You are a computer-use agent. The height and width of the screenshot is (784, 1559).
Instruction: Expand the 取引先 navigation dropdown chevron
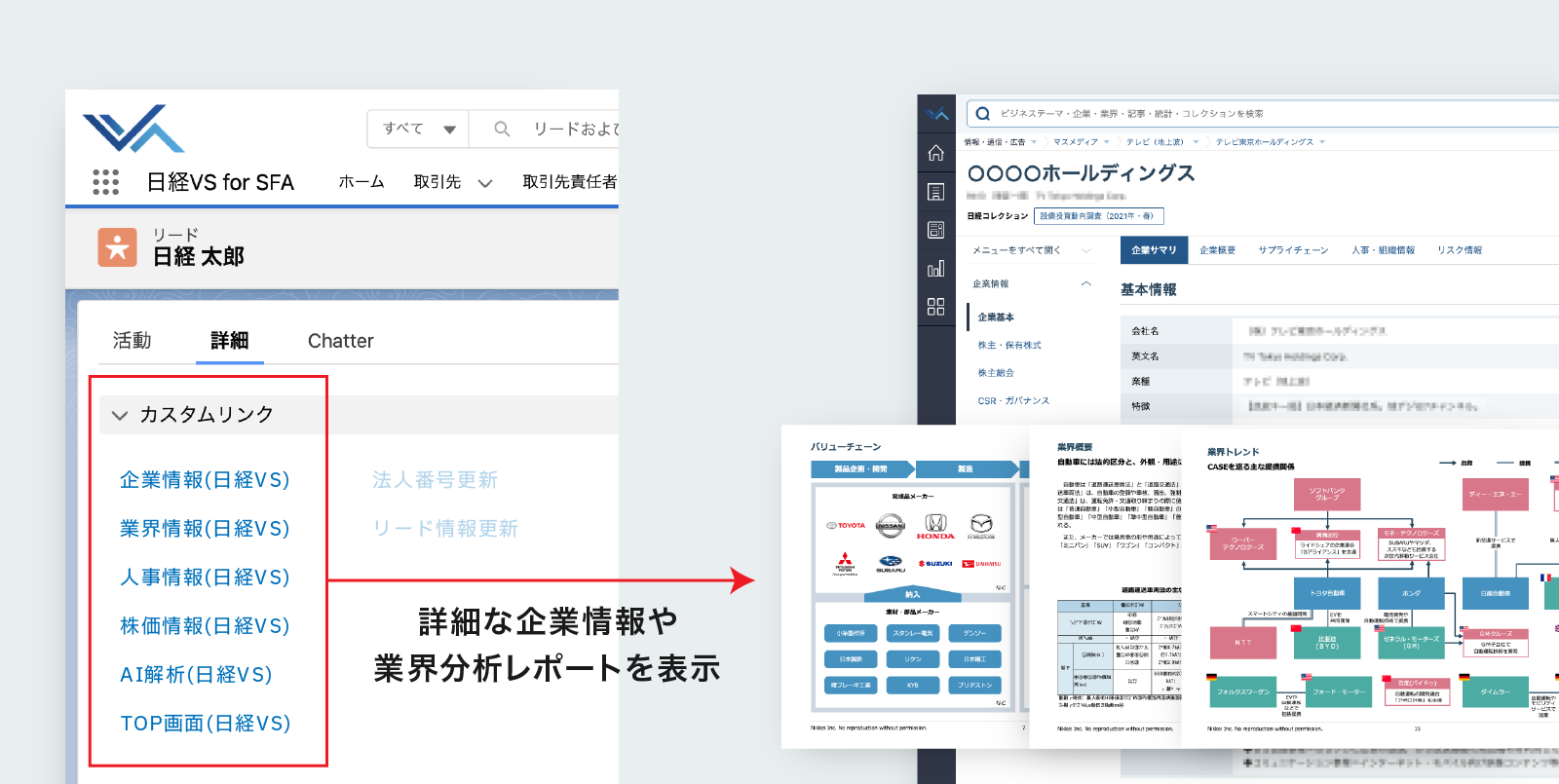click(485, 183)
